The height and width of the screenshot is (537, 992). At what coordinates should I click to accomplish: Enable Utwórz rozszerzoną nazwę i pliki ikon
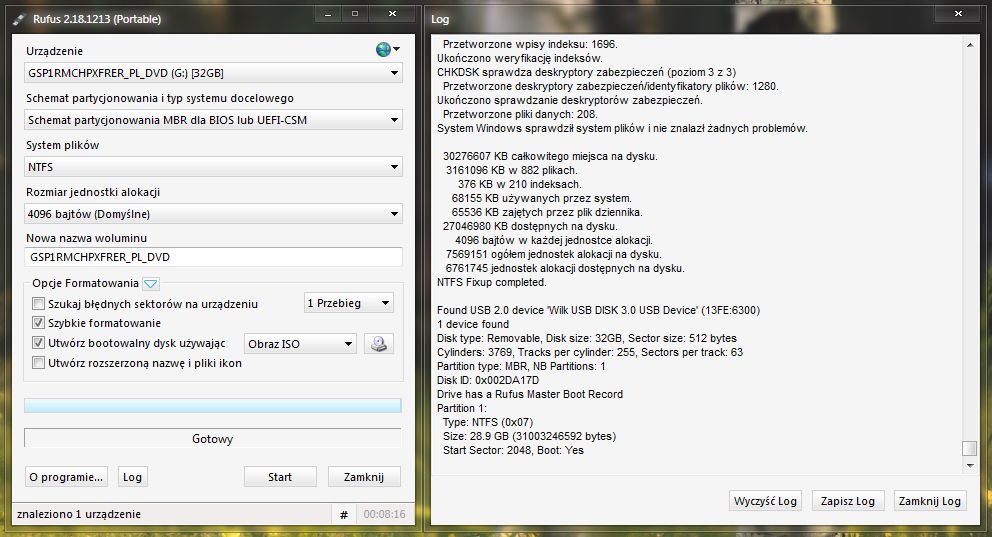click(39, 363)
